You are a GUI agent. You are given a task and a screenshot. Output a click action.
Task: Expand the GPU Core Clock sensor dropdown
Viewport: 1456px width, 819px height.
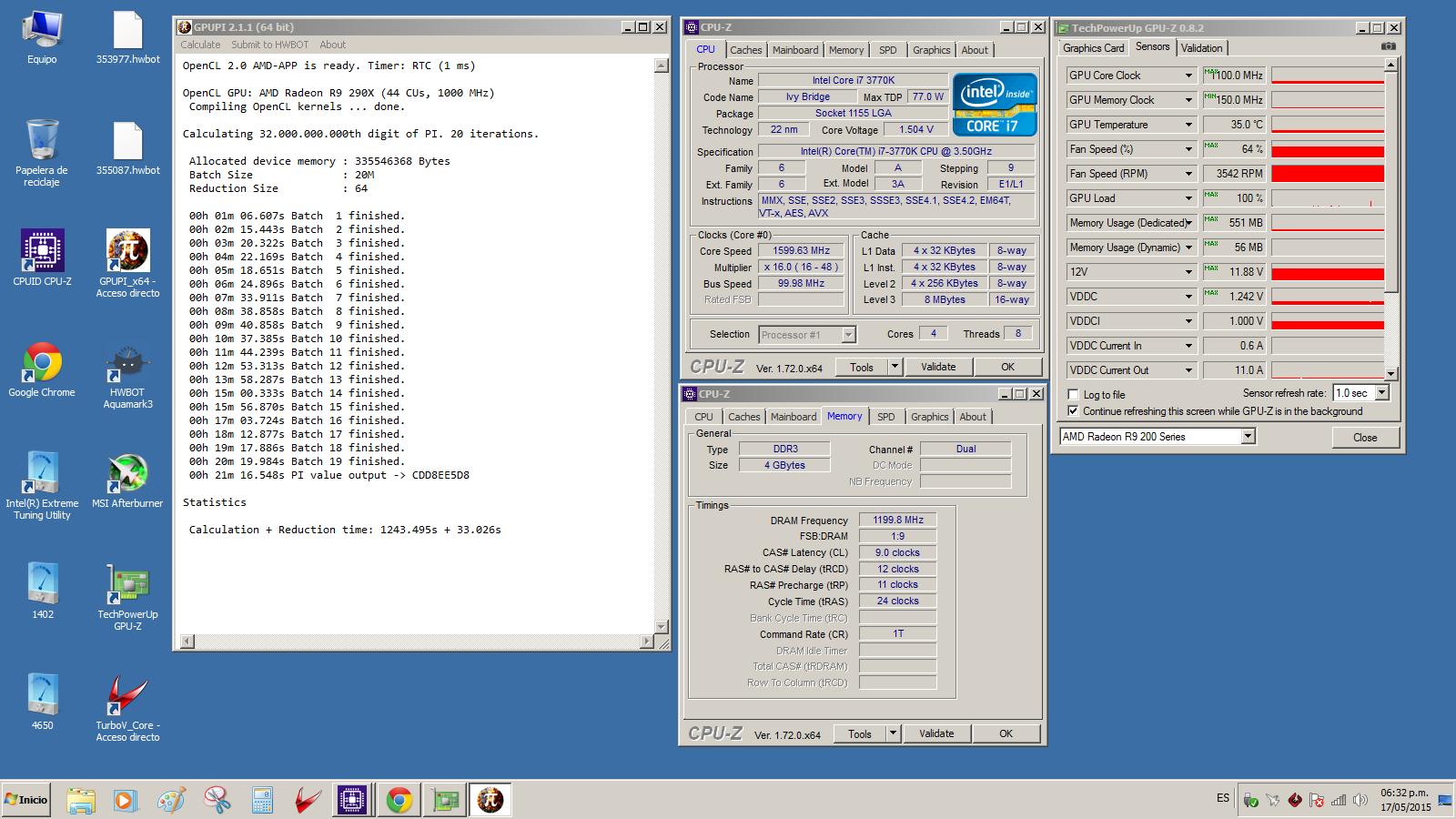tap(1188, 76)
